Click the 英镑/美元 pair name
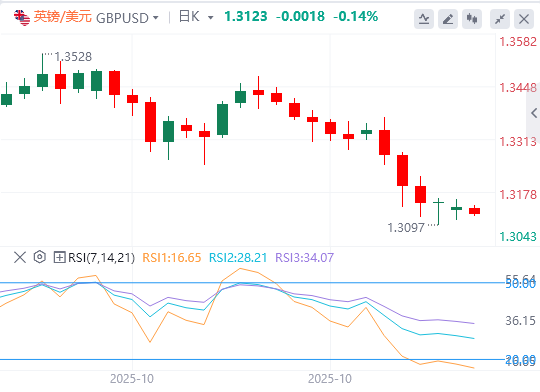 click(x=63, y=17)
